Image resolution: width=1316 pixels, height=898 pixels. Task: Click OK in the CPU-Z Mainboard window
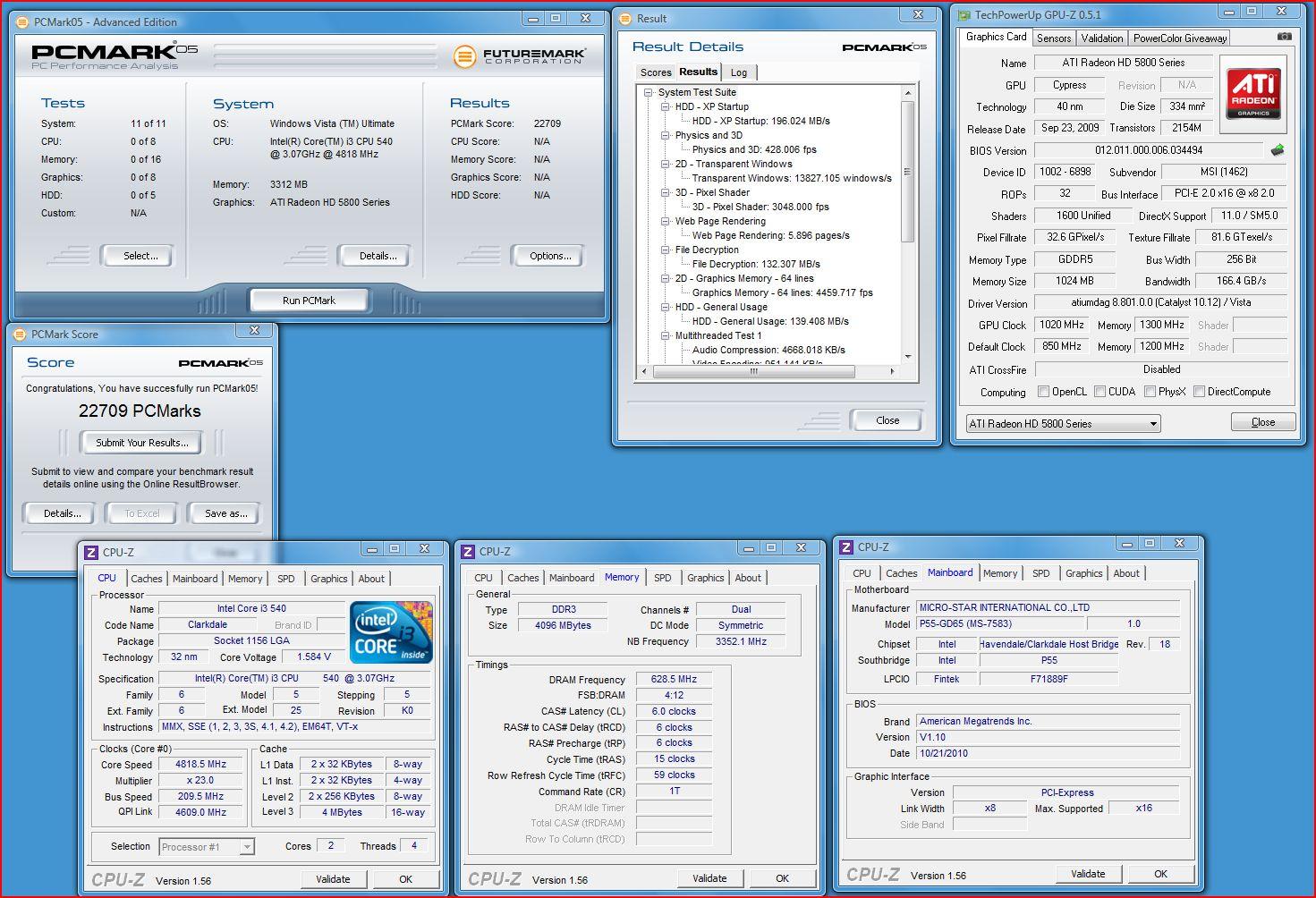[x=1160, y=874]
